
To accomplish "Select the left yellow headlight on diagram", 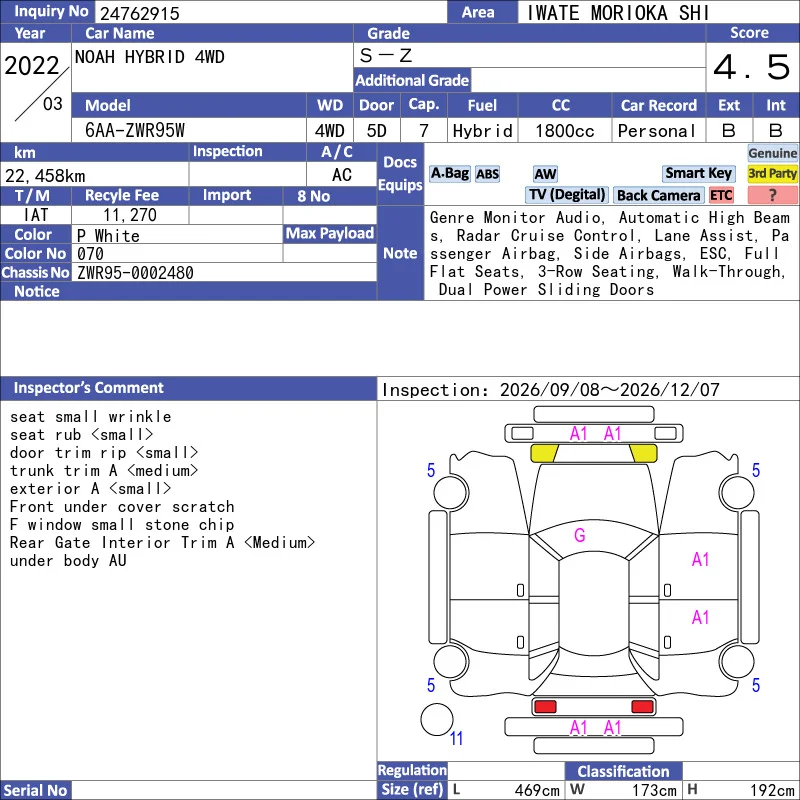I will coord(544,453).
